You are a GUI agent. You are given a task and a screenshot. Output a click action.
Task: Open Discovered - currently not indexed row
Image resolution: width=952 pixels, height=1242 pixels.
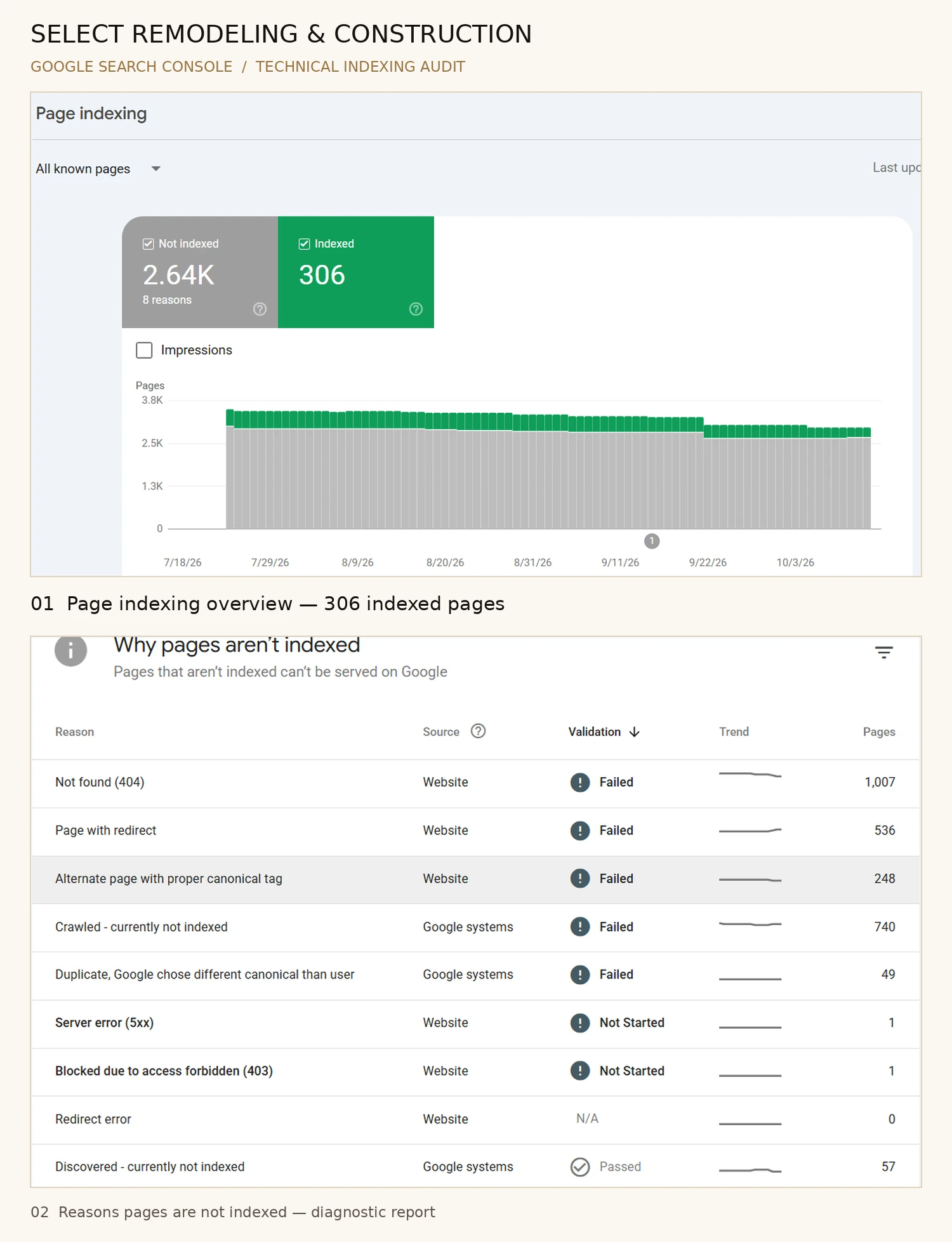(476, 1166)
